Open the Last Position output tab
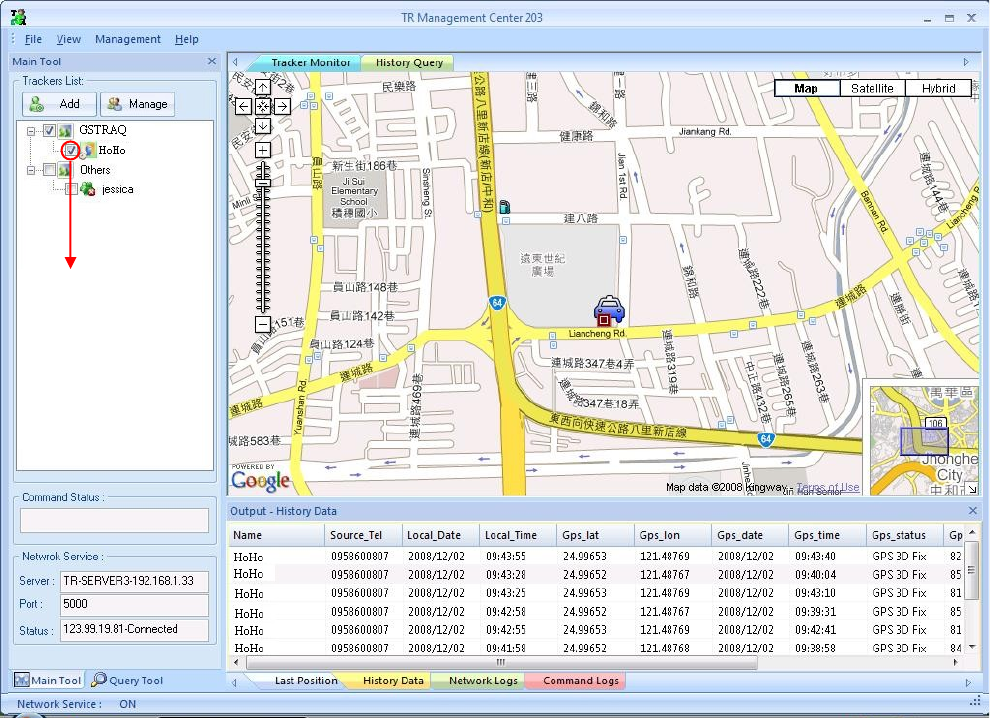 coord(306,681)
